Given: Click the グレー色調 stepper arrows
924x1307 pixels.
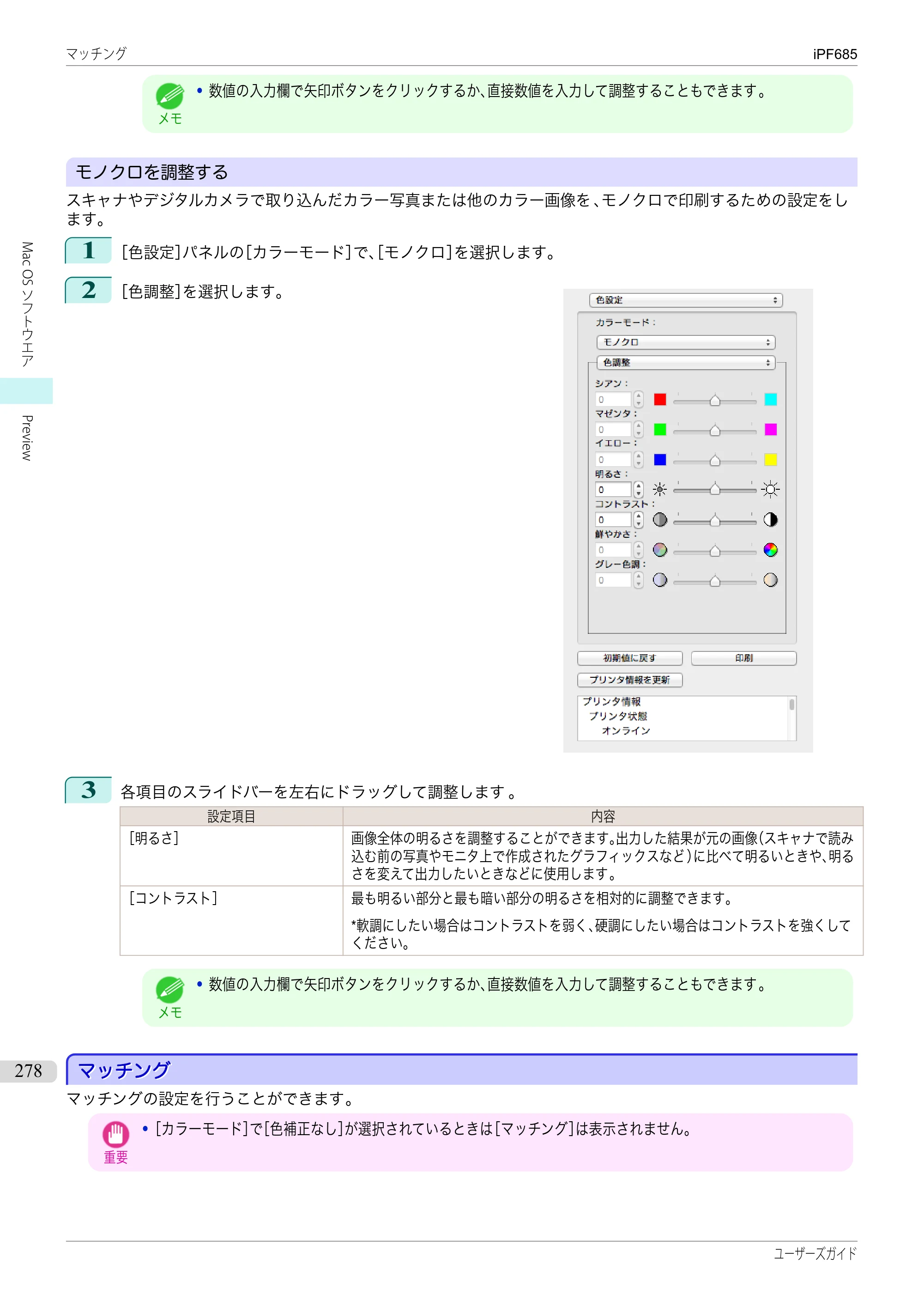Looking at the screenshot, I should (x=638, y=580).
